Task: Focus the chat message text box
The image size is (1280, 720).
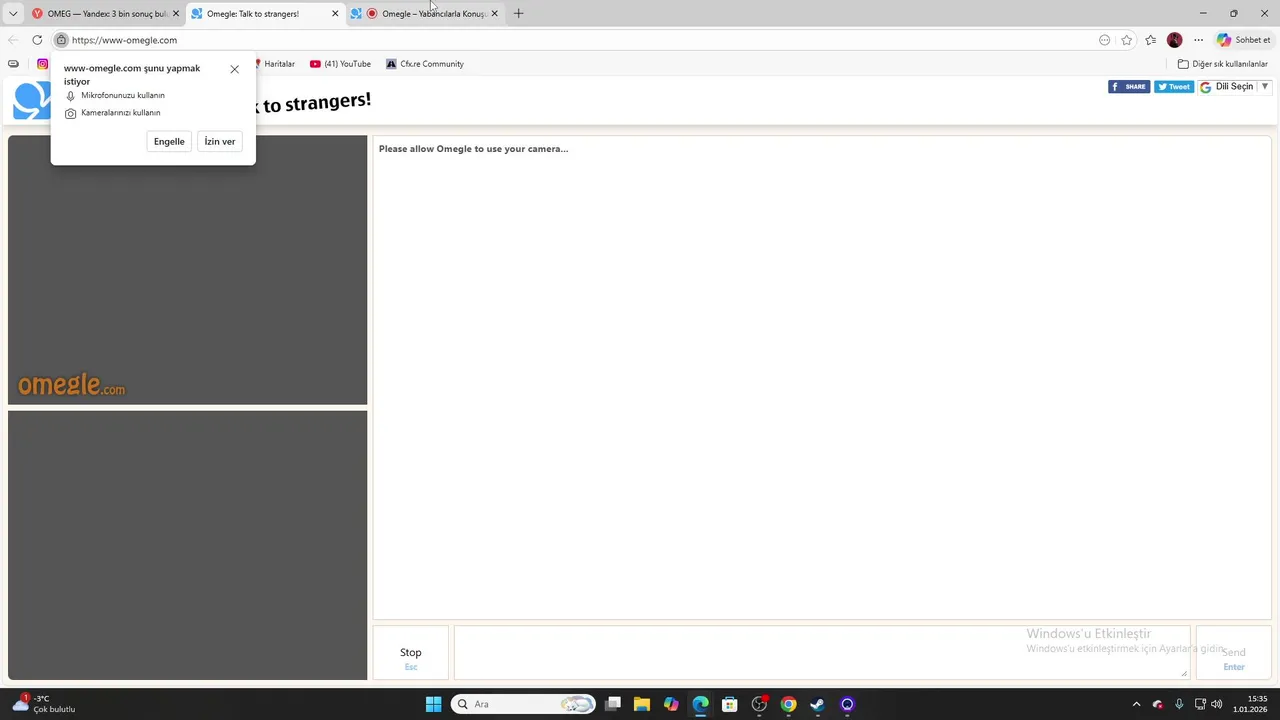Action: [x=822, y=653]
